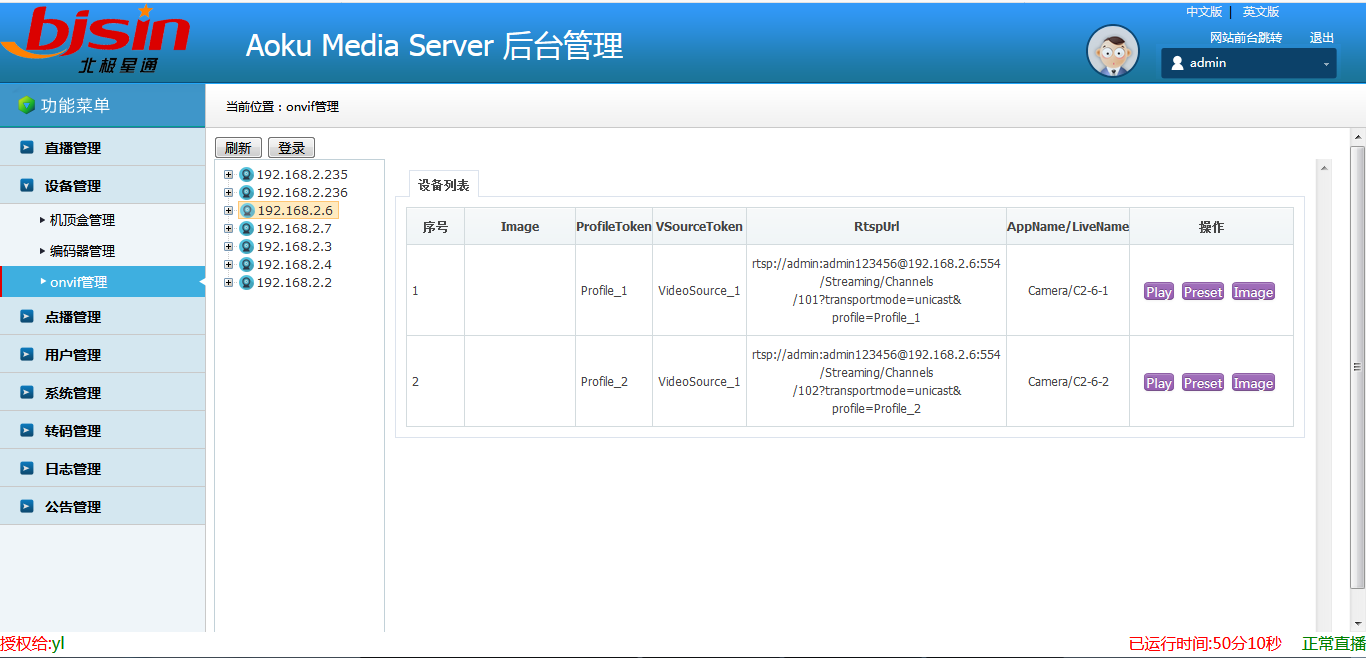The width and height of the screenshot is (1366, 658).
Task: Click the Camera/C2-6-2 cell
Action: click(1068, 381)
